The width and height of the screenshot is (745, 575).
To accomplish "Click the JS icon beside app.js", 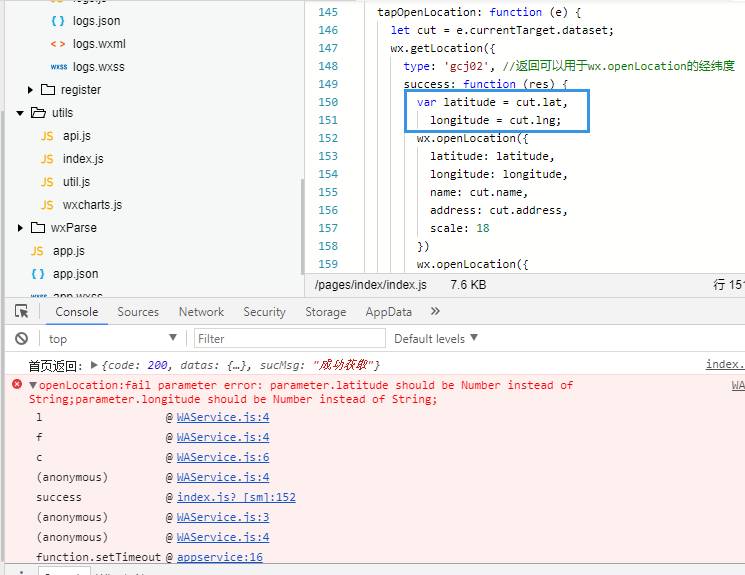I will pyautogui.click(x=37, y=251).
